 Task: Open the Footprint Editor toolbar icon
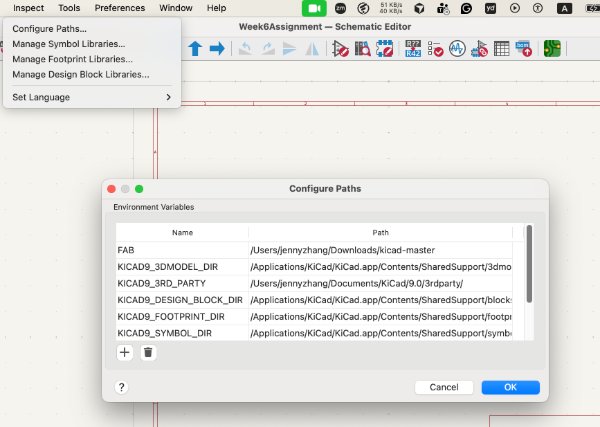click(385, 49)
